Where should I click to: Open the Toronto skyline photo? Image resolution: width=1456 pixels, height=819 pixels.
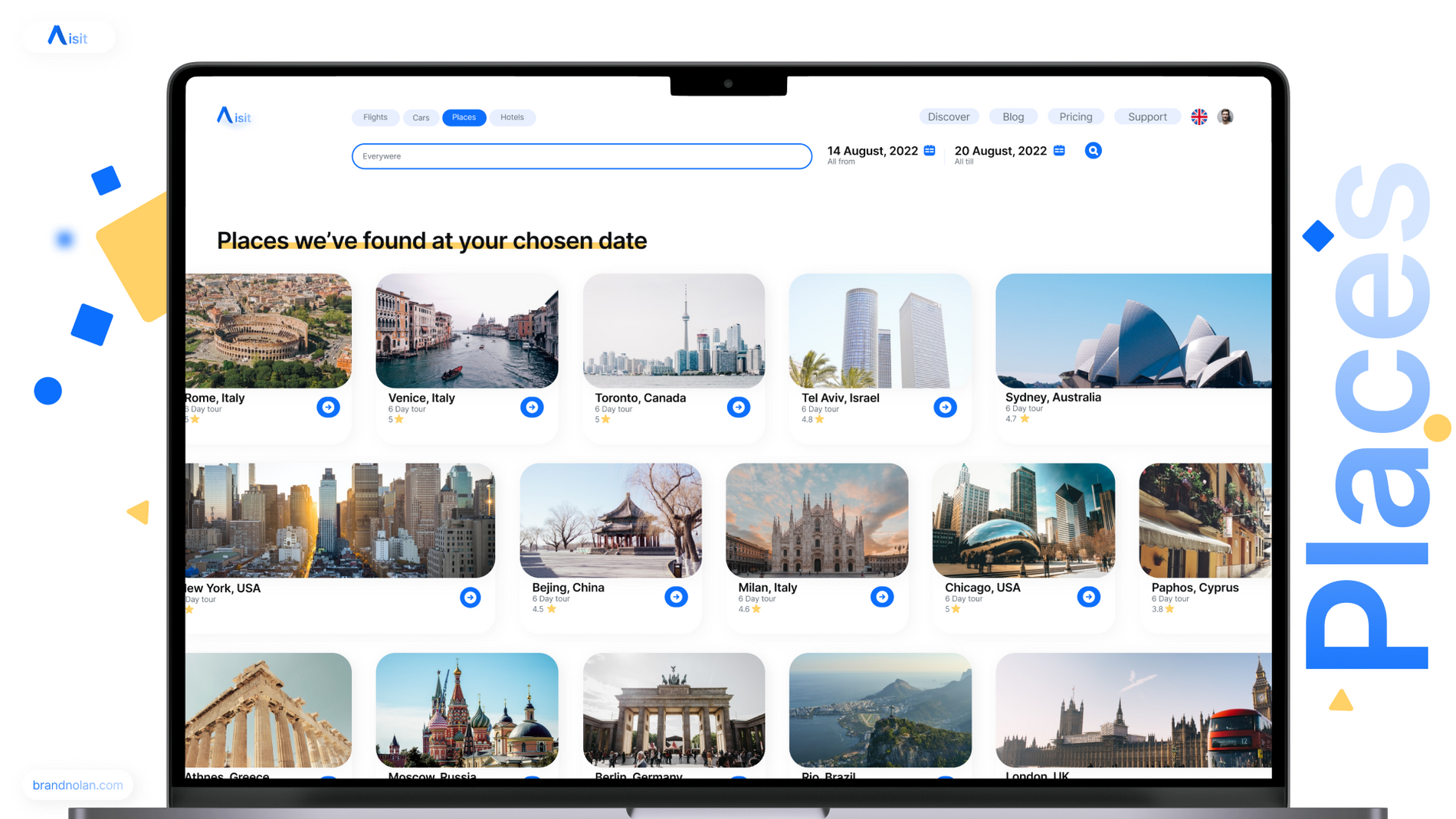click(x=674, y=330)
